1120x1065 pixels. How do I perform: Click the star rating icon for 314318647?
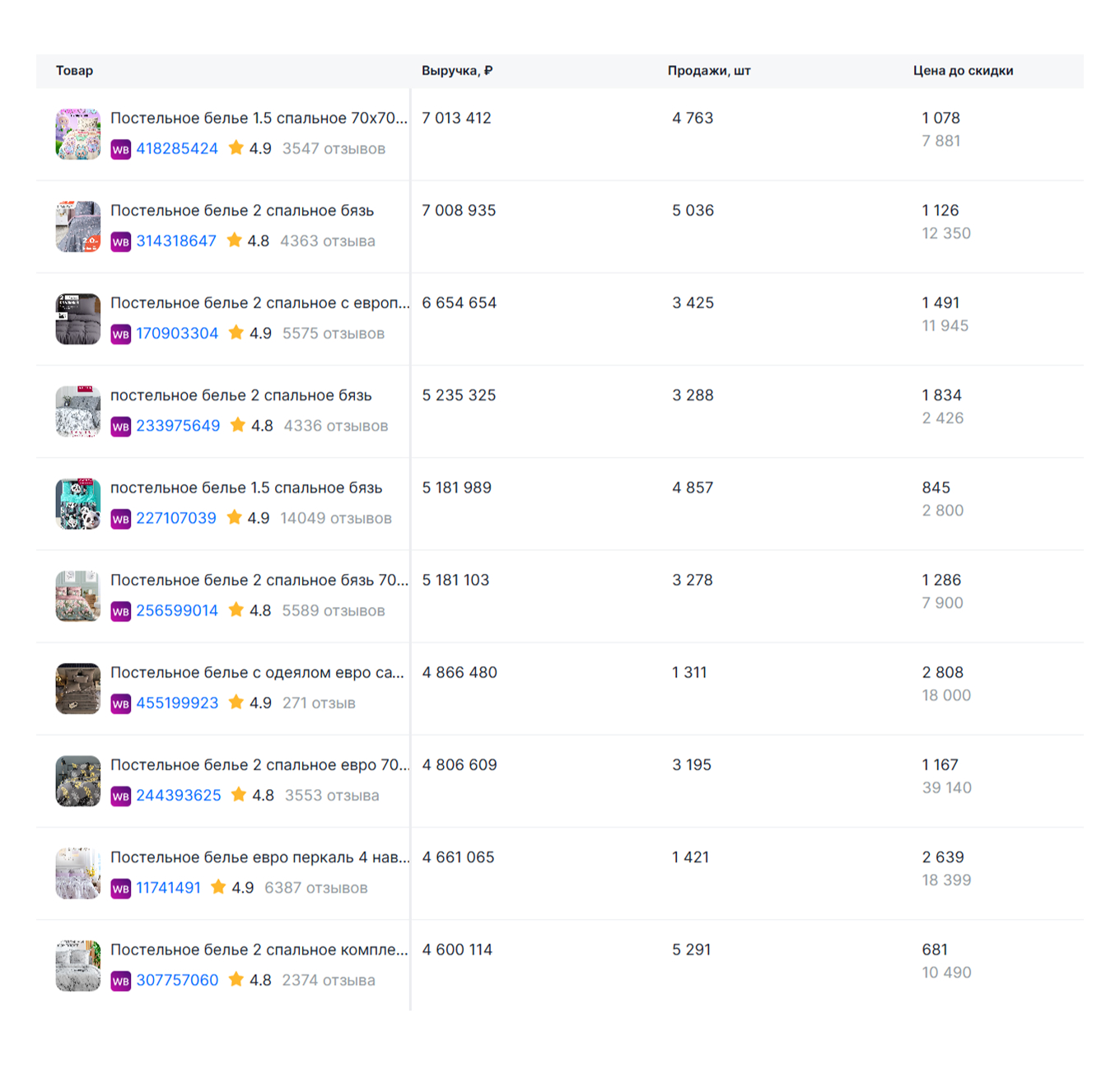coord(235,241)
